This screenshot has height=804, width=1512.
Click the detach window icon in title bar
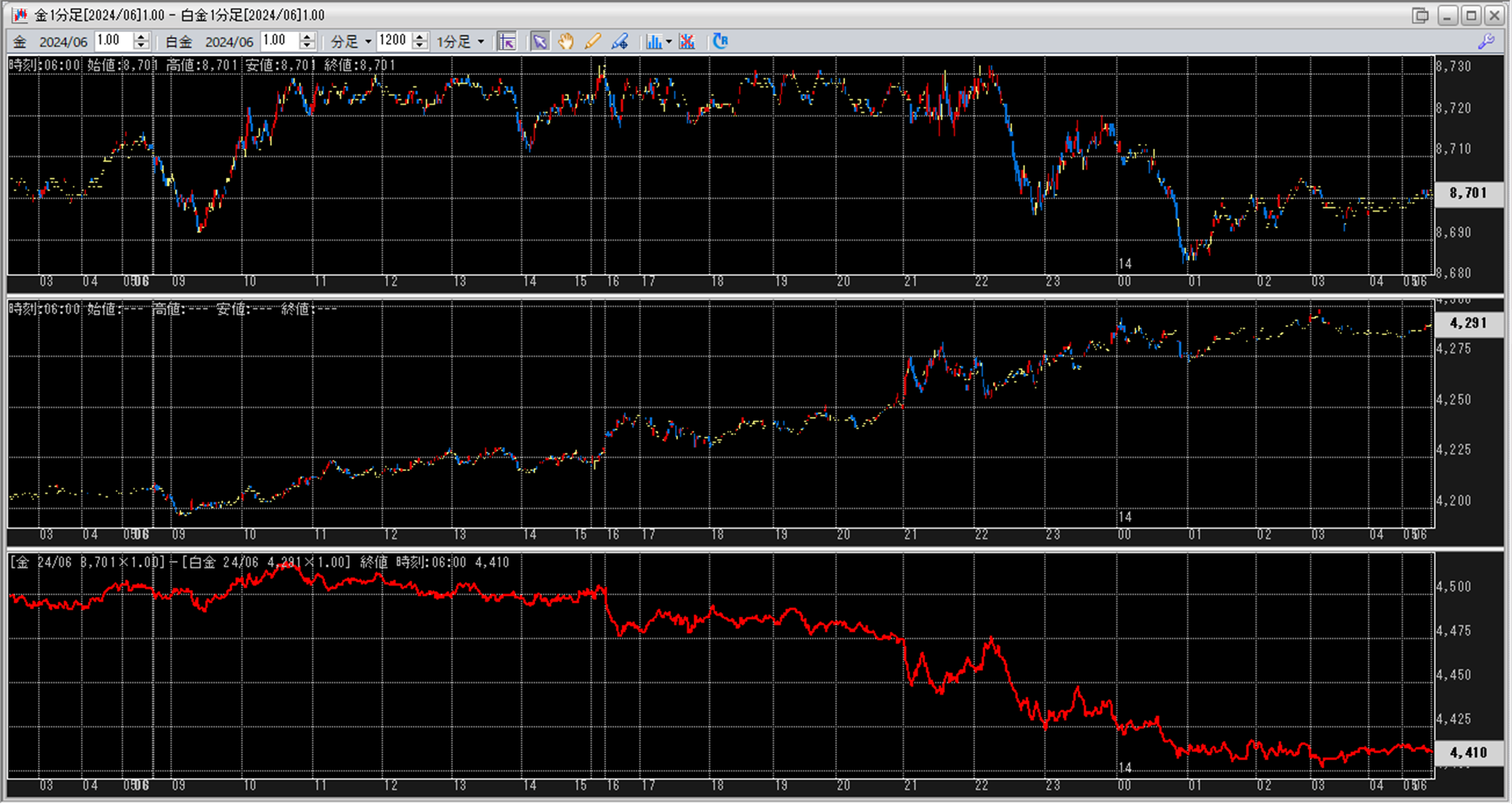click(1420, 15)
